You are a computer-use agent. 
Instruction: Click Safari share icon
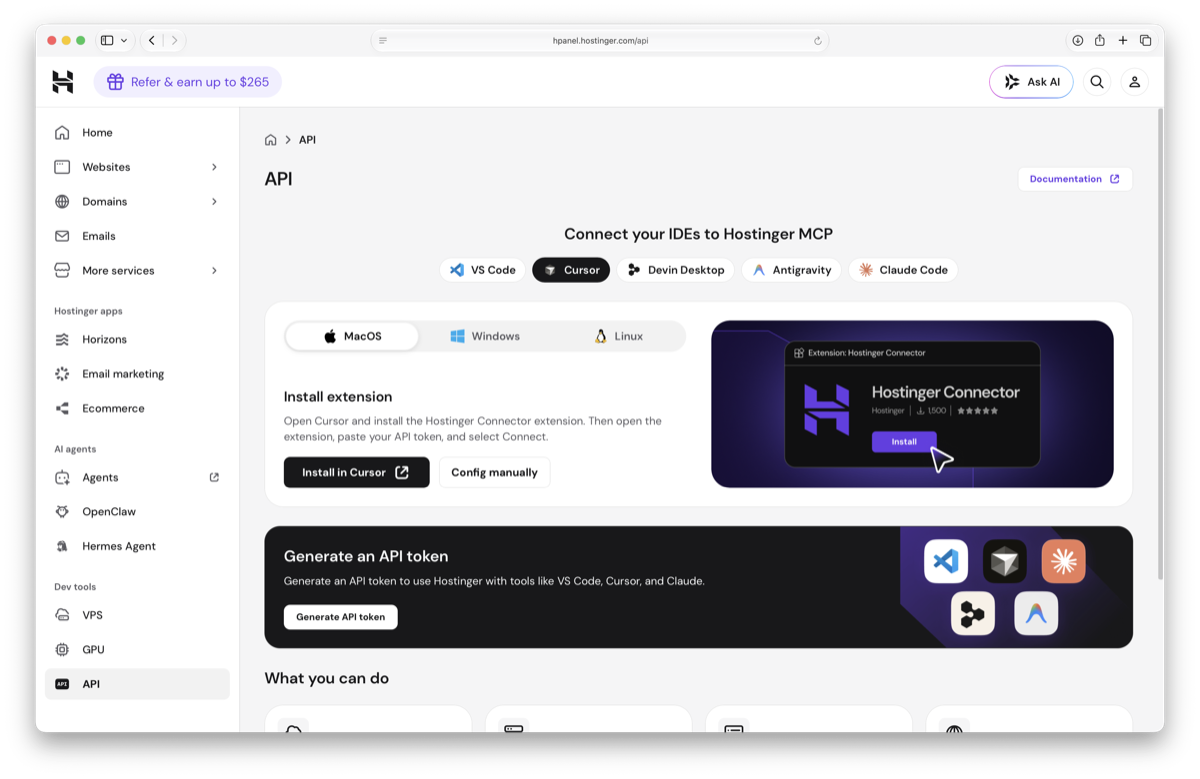tap(1100, 41)
